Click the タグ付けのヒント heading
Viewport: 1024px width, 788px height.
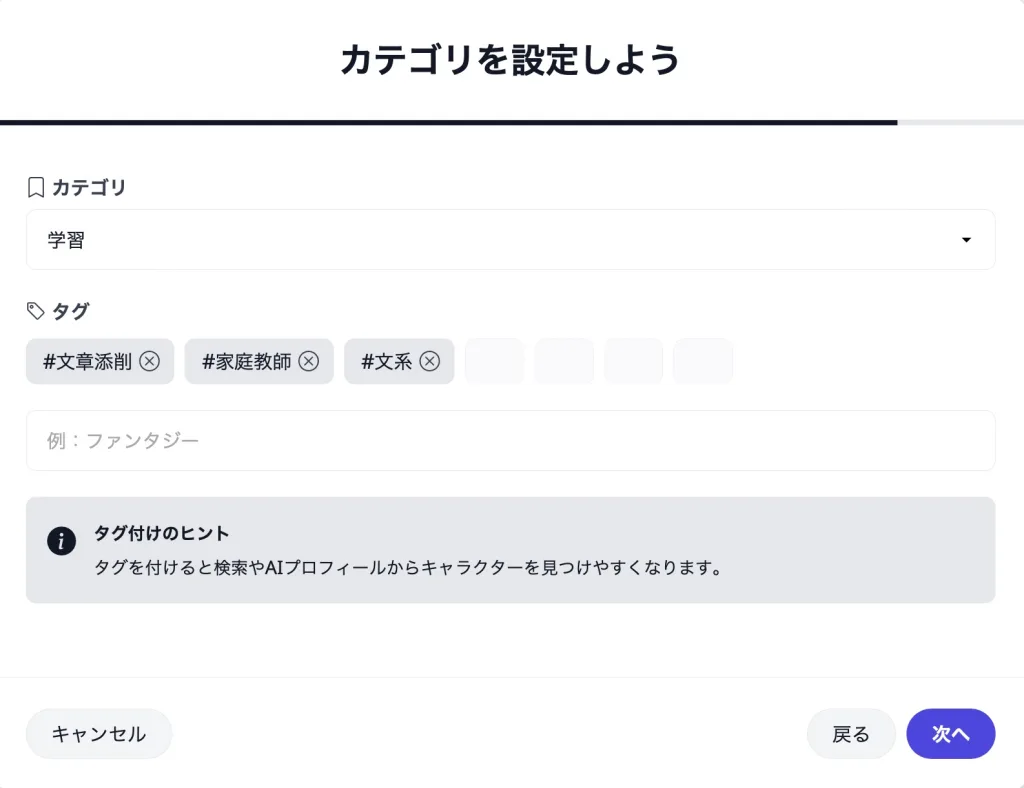point(162,533)
